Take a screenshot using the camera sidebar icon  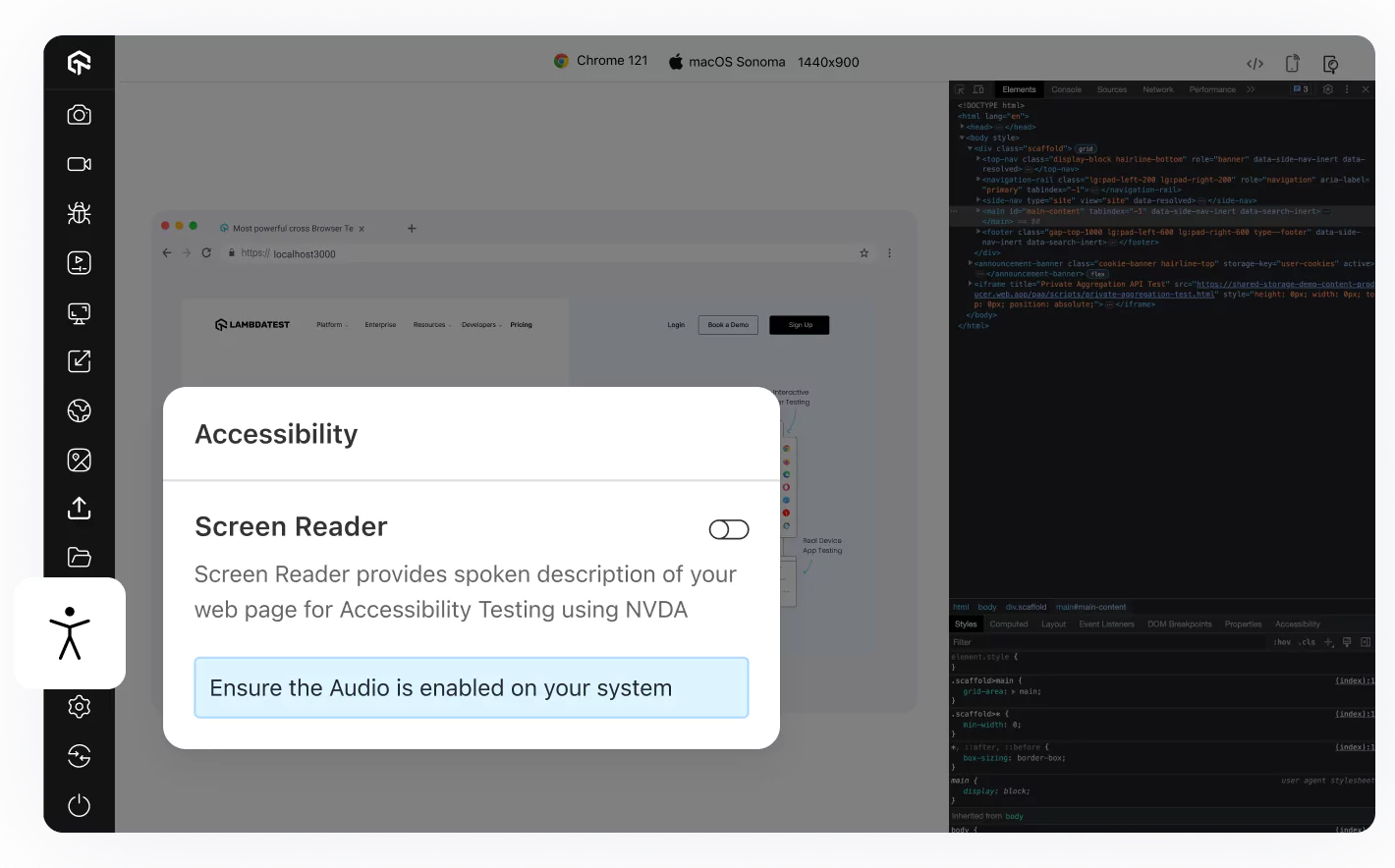tap(79, 115)
